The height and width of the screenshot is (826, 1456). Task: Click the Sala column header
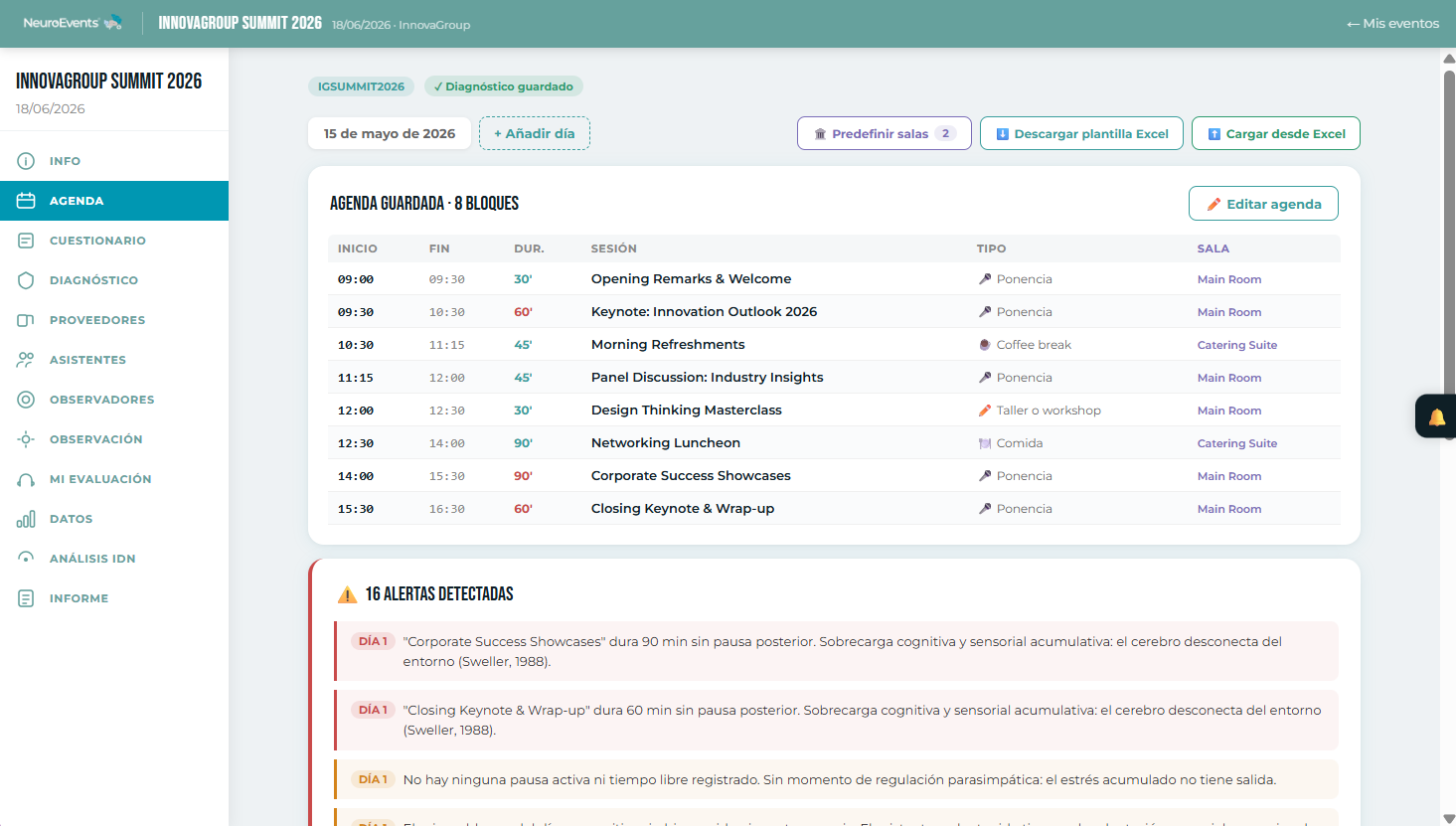click(x=1213, y=248)
